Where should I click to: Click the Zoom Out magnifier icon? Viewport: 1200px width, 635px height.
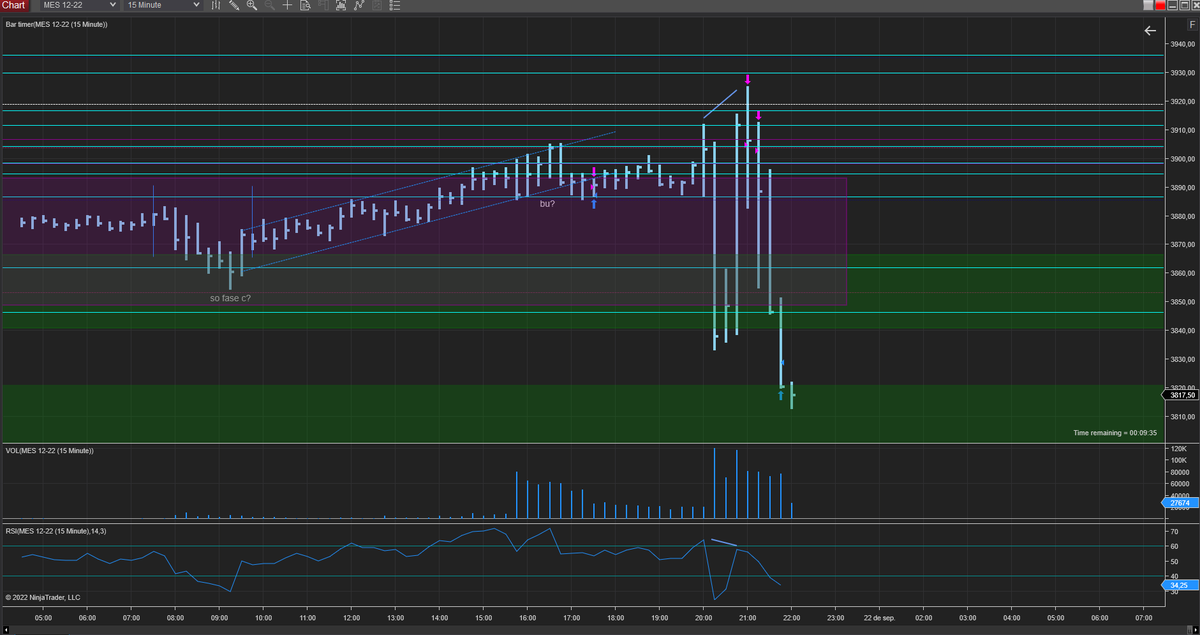point(270,5)
